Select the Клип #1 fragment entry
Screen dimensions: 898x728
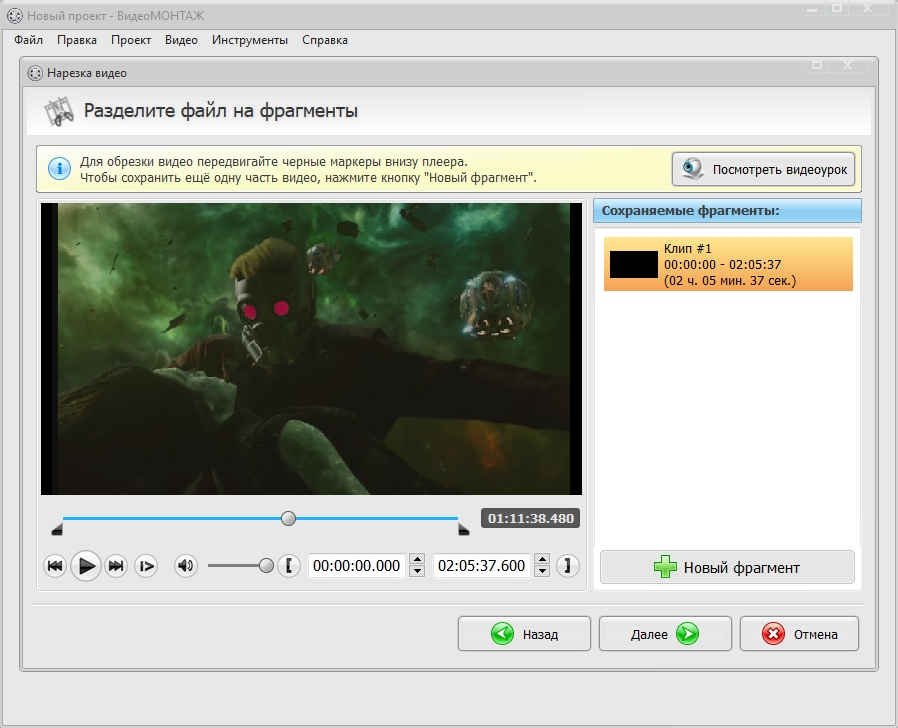pyautogui.click(x=728, y=265)
